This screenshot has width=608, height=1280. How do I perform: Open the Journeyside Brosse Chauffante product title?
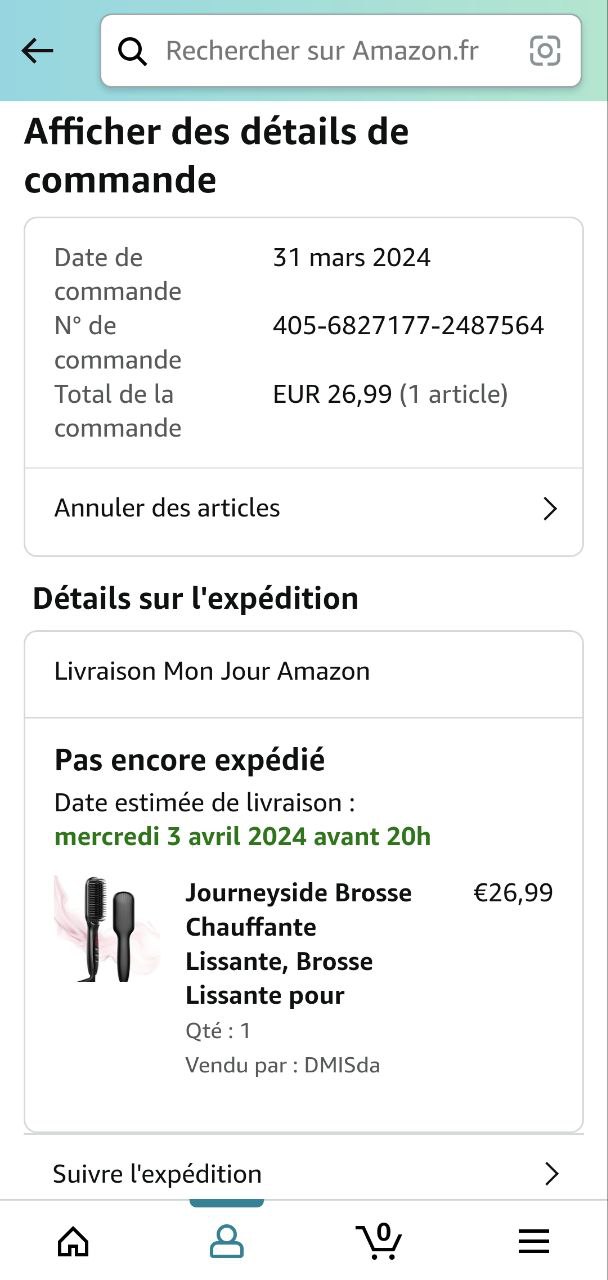coord(298,943)
